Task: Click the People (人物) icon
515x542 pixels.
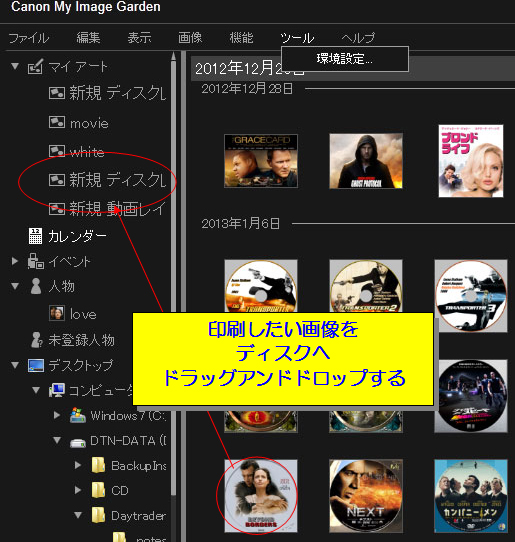Action: [x=36, y=286]
